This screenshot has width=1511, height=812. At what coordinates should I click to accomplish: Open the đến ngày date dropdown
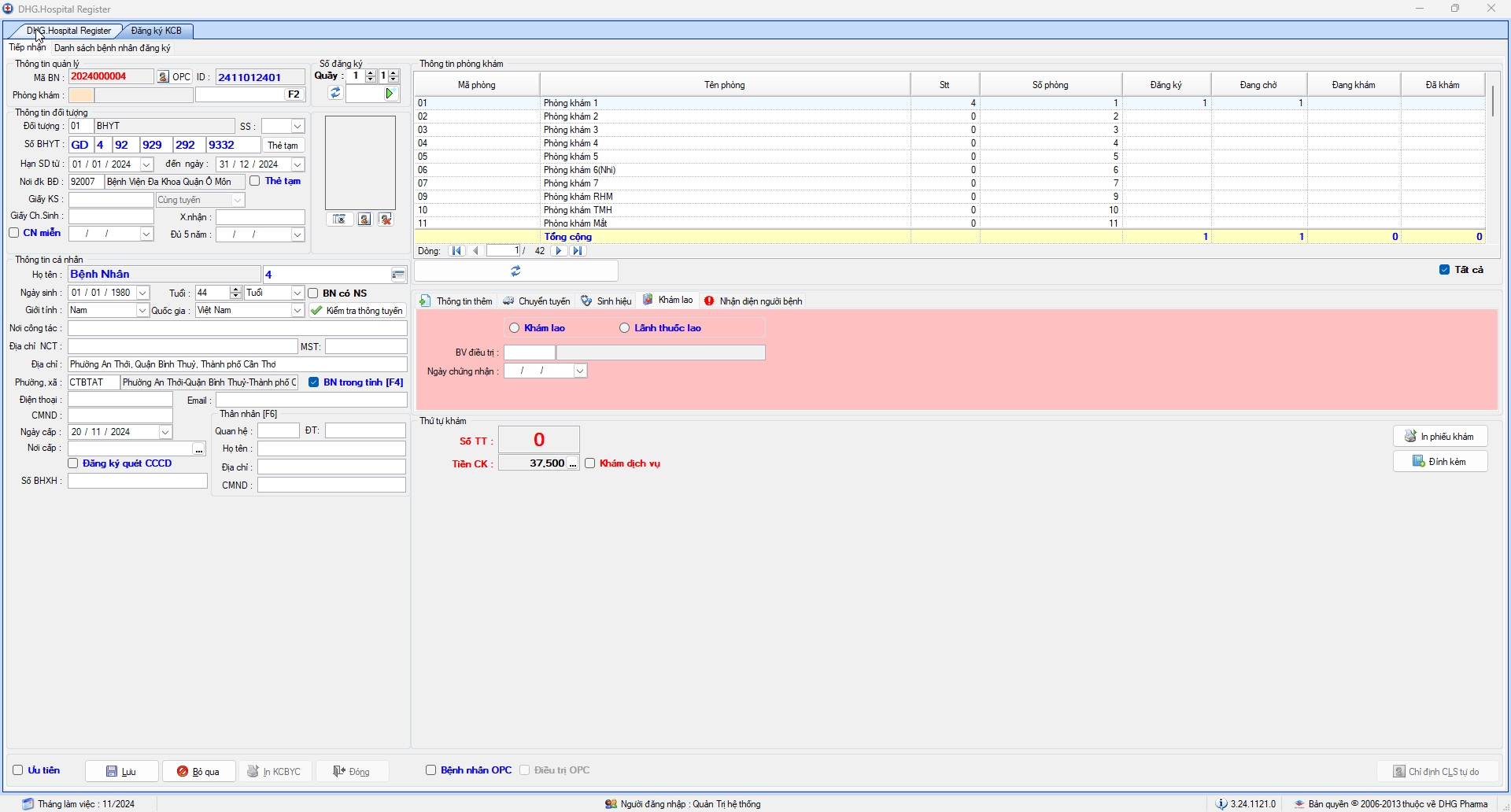coord(297,164)
